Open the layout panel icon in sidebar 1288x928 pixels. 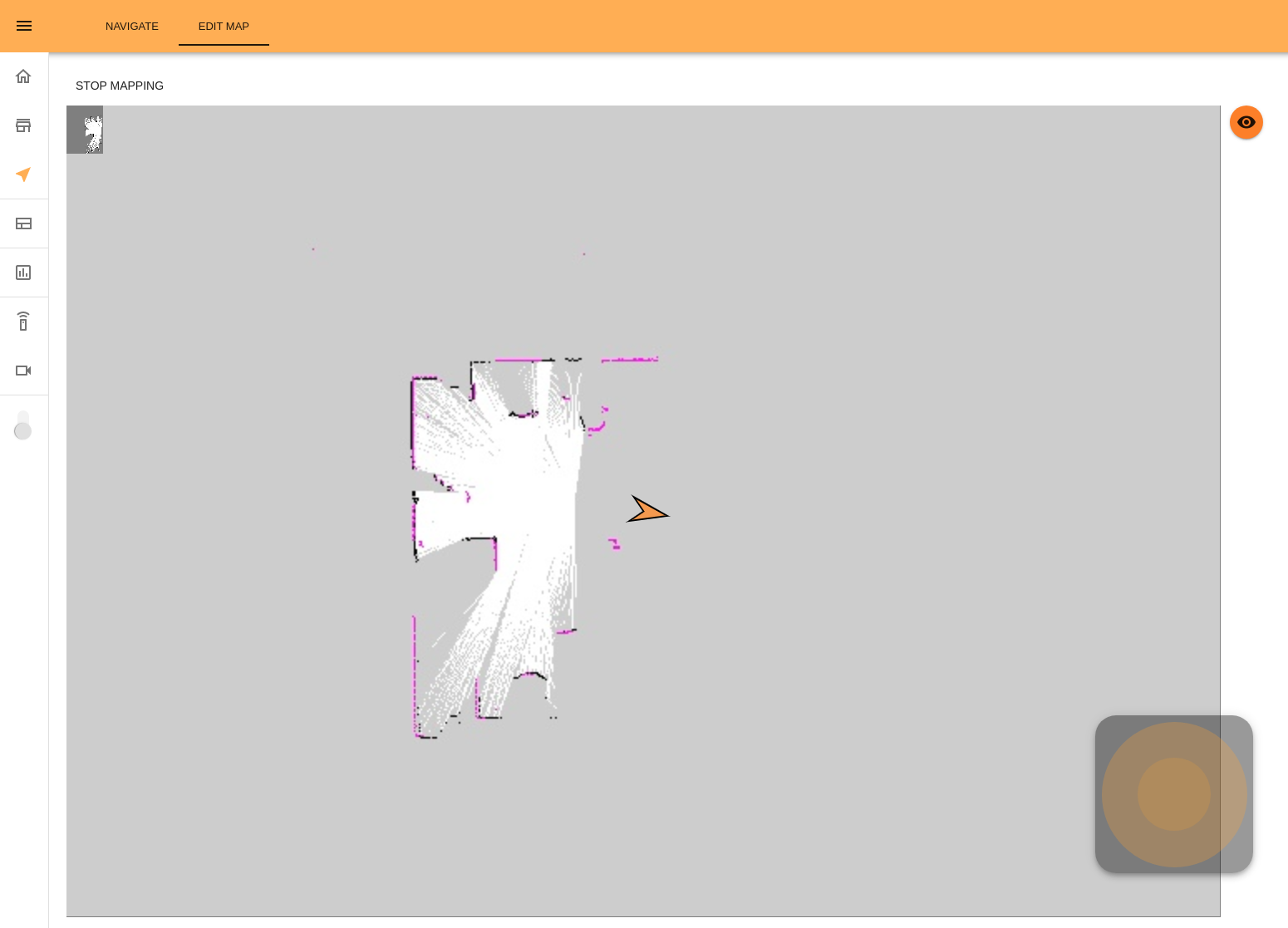(23, 223)
